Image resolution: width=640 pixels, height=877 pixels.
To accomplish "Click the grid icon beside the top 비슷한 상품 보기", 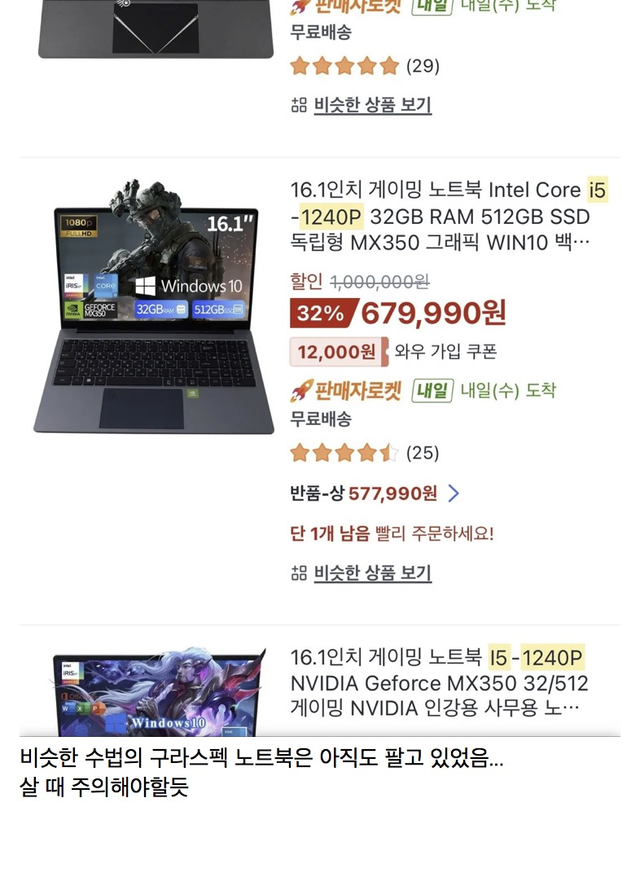I will tap(299, 105).
